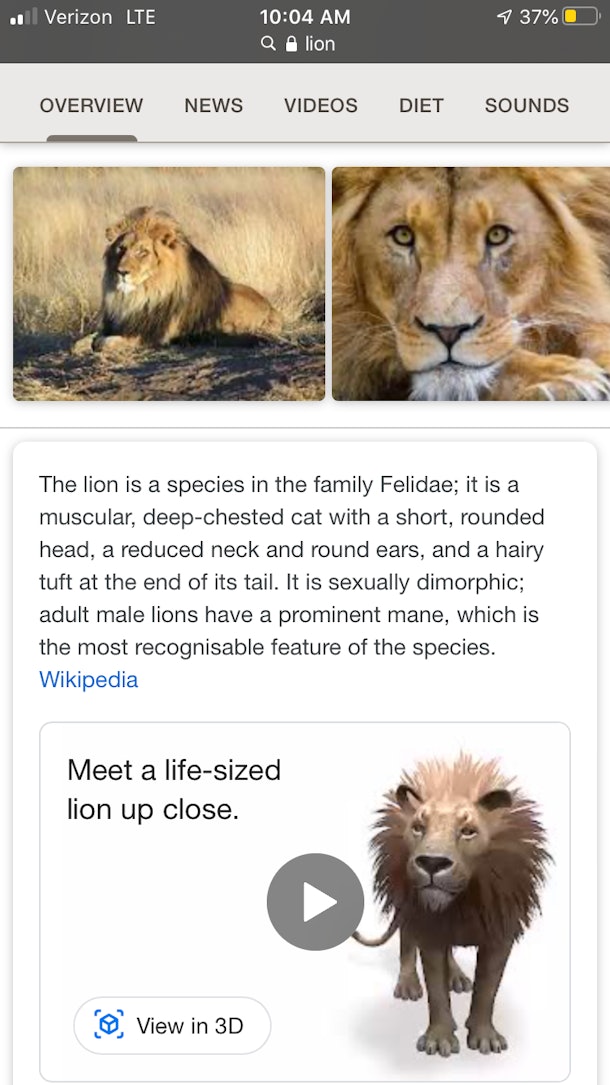Tap the padlock icon next to lion
Image resolution: width=610 pixels, height=1085 pixels.
coord(291,44)
